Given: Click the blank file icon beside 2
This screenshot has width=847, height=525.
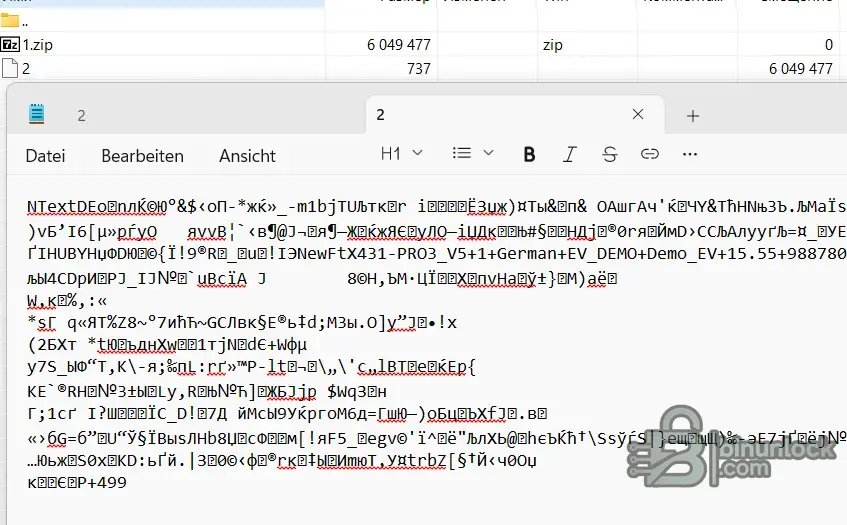Looking at the screenshot, I should [10, 69].
